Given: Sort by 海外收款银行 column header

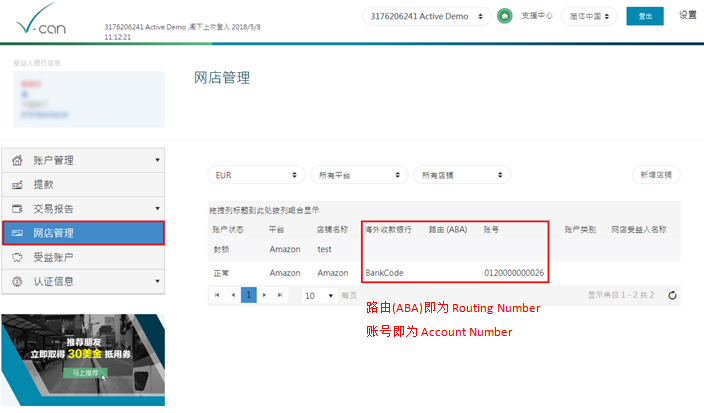Looking at the screenshot, I should 388,229.
